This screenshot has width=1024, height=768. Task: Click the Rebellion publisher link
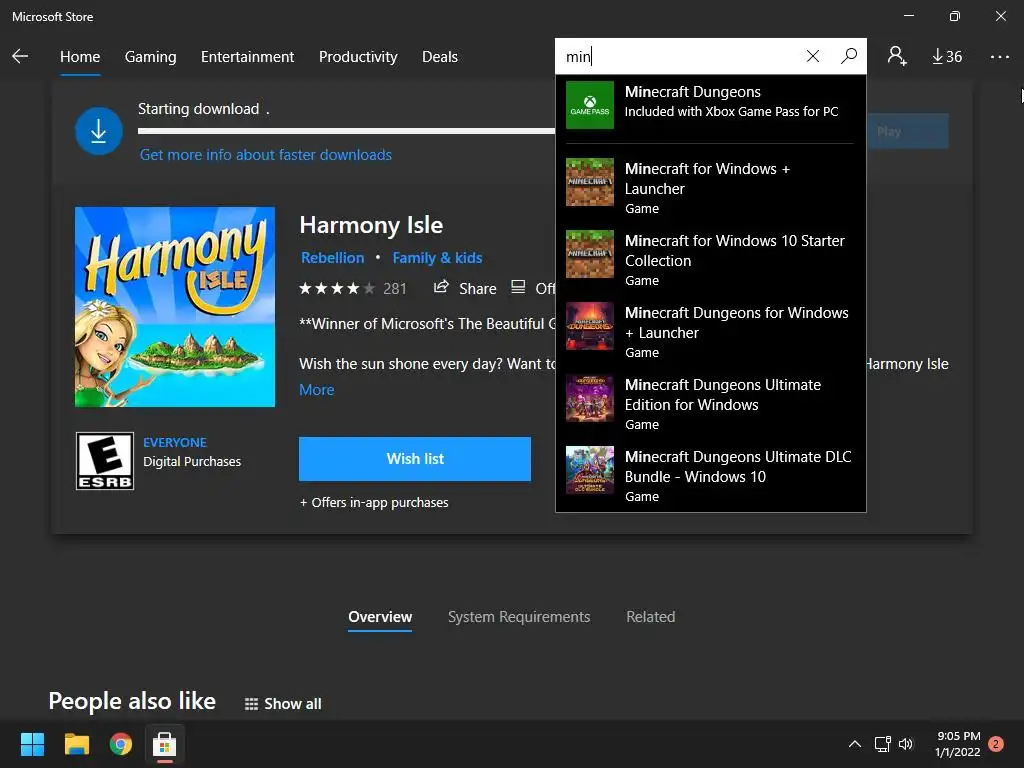point(332,258)
